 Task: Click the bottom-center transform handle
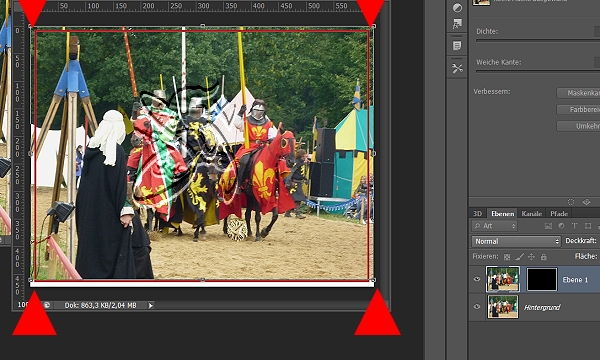tap(202, 280)
